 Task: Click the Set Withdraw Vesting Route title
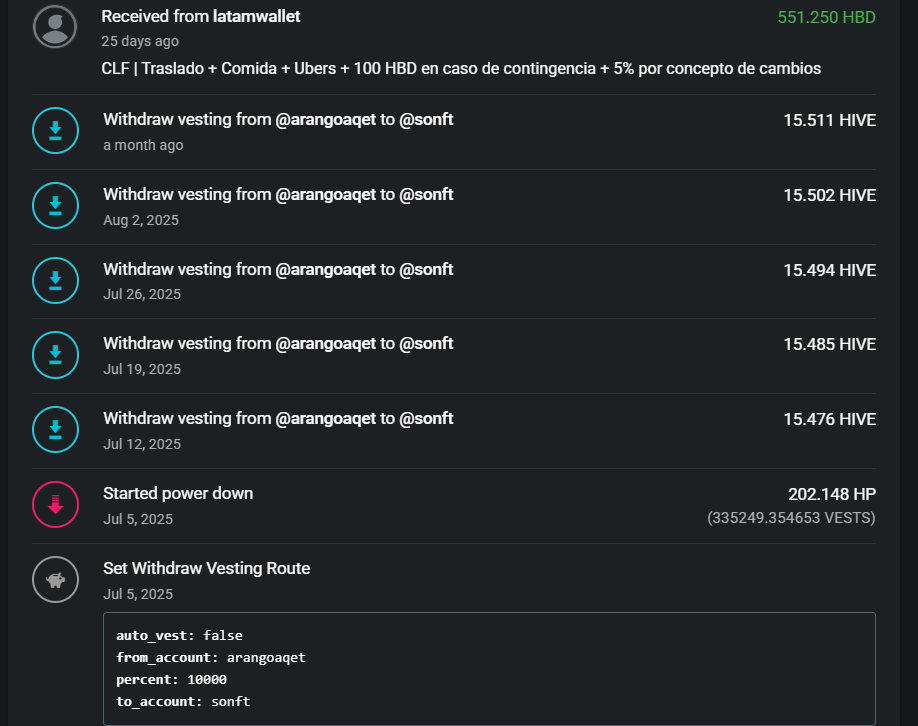[x=207, y=569]
